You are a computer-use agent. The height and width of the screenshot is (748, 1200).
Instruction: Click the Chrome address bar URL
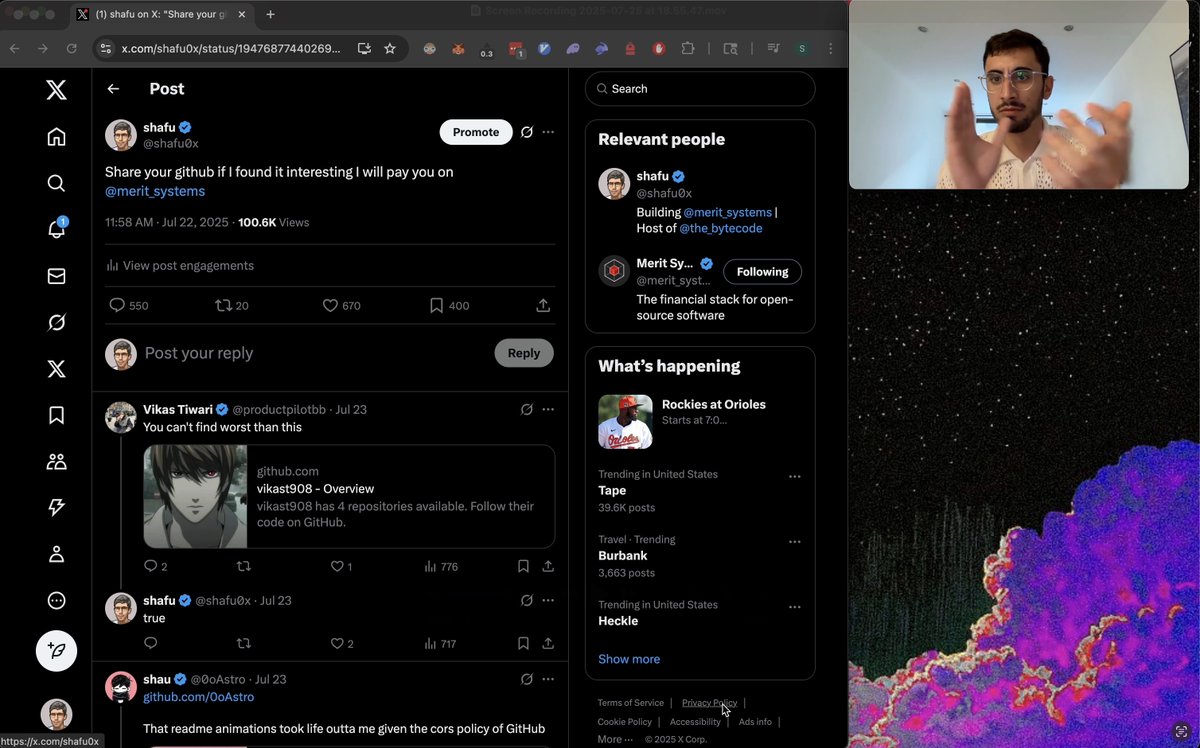[x=231, y=48]
